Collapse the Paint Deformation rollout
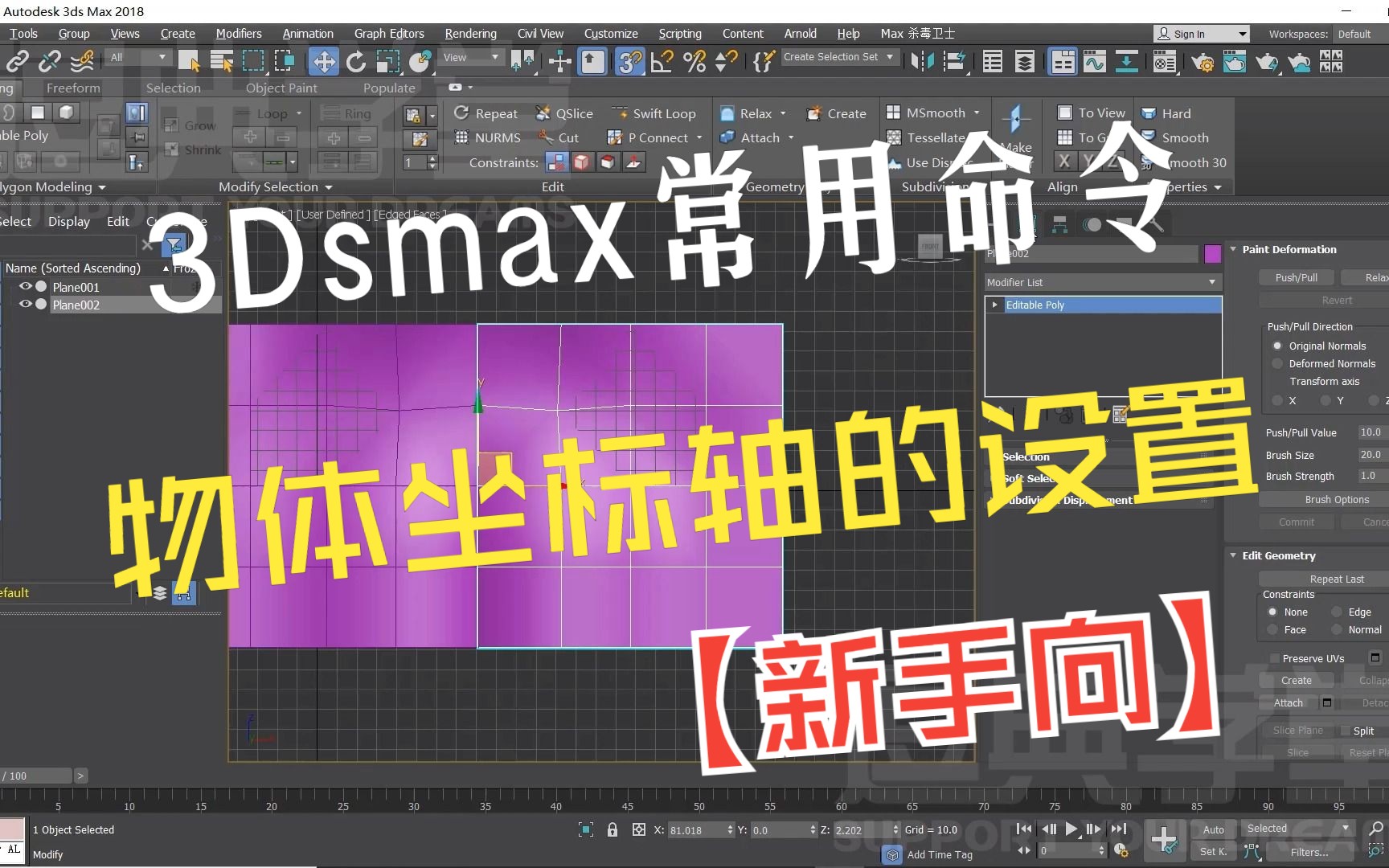This screenshot has height=868, width=1389. (x=1233, y=249)
